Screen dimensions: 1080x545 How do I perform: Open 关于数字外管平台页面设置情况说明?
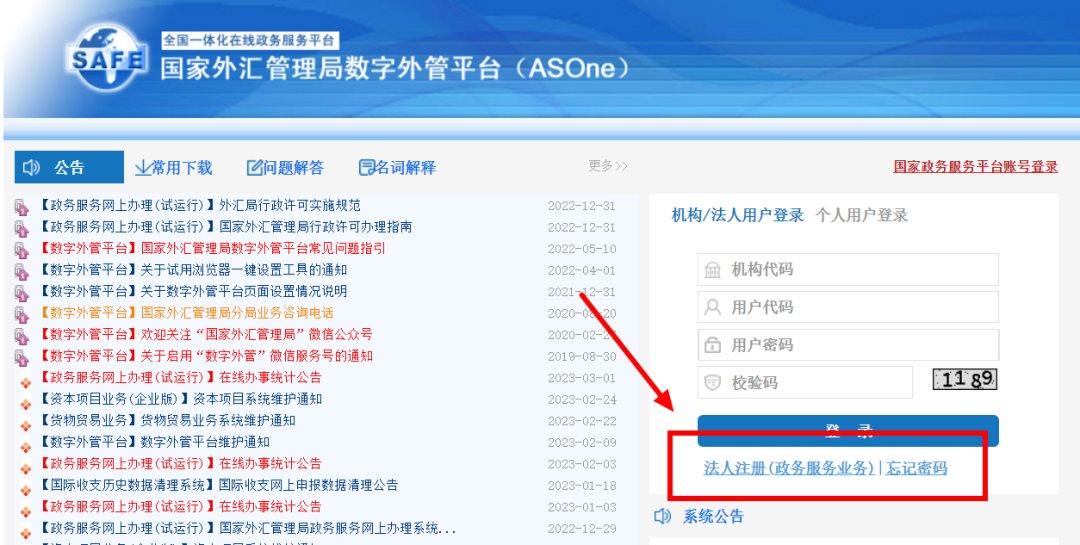point(193,291)
